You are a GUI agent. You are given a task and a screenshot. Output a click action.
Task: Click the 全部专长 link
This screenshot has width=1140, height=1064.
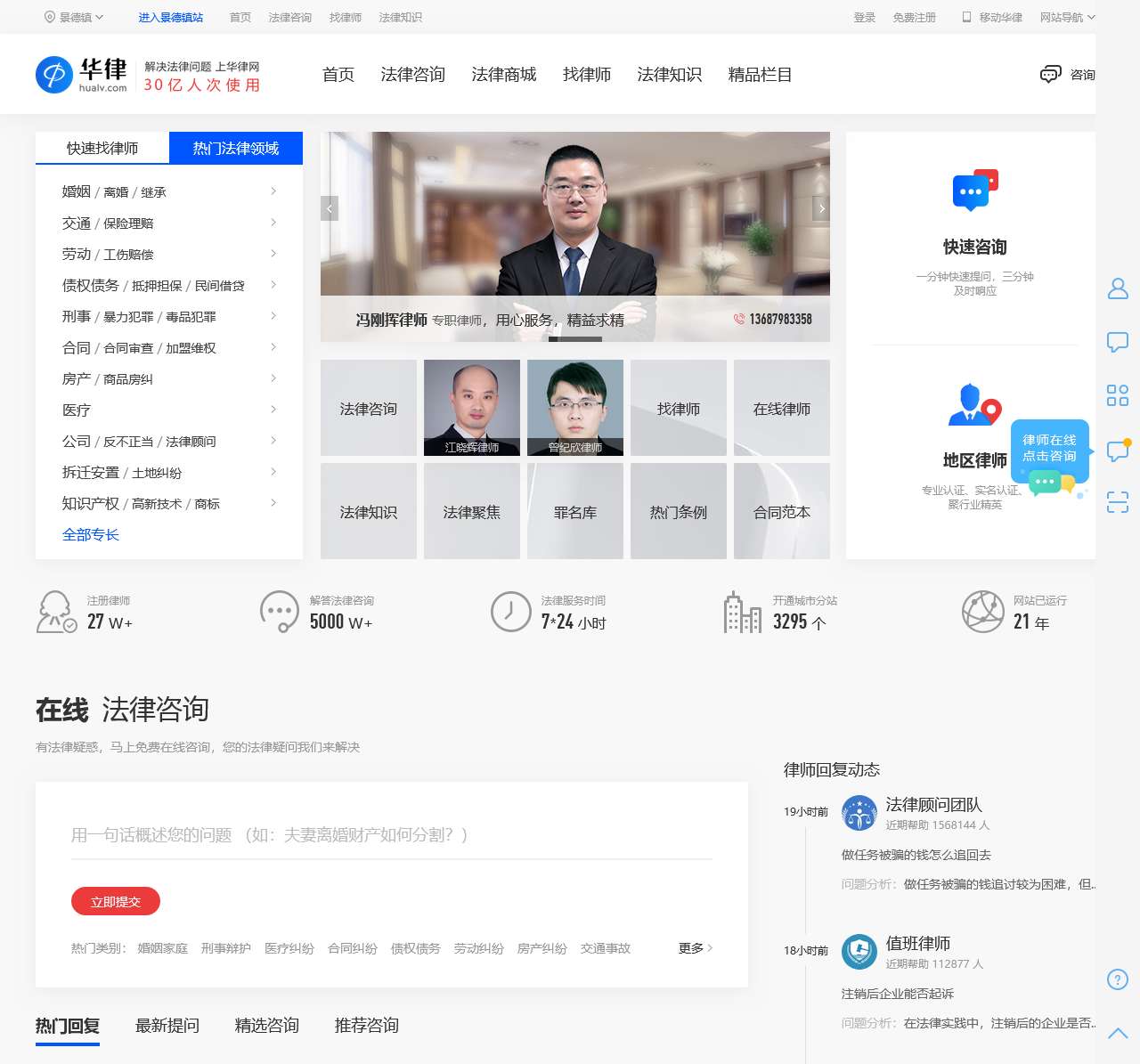point(91,534)
